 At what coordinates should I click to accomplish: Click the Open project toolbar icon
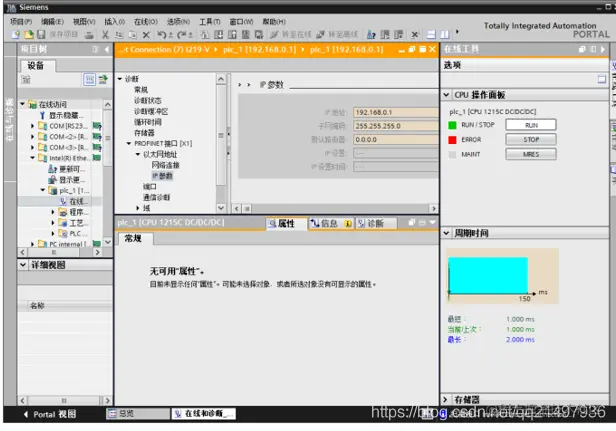[29, 35]
